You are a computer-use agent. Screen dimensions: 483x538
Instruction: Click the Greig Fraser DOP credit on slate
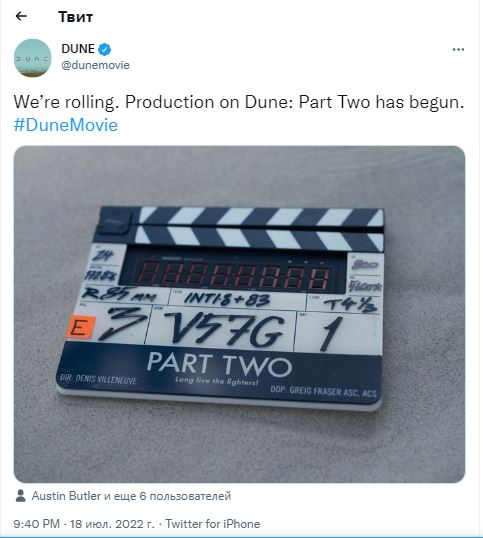pyautogui.click(x=323, y=391)
